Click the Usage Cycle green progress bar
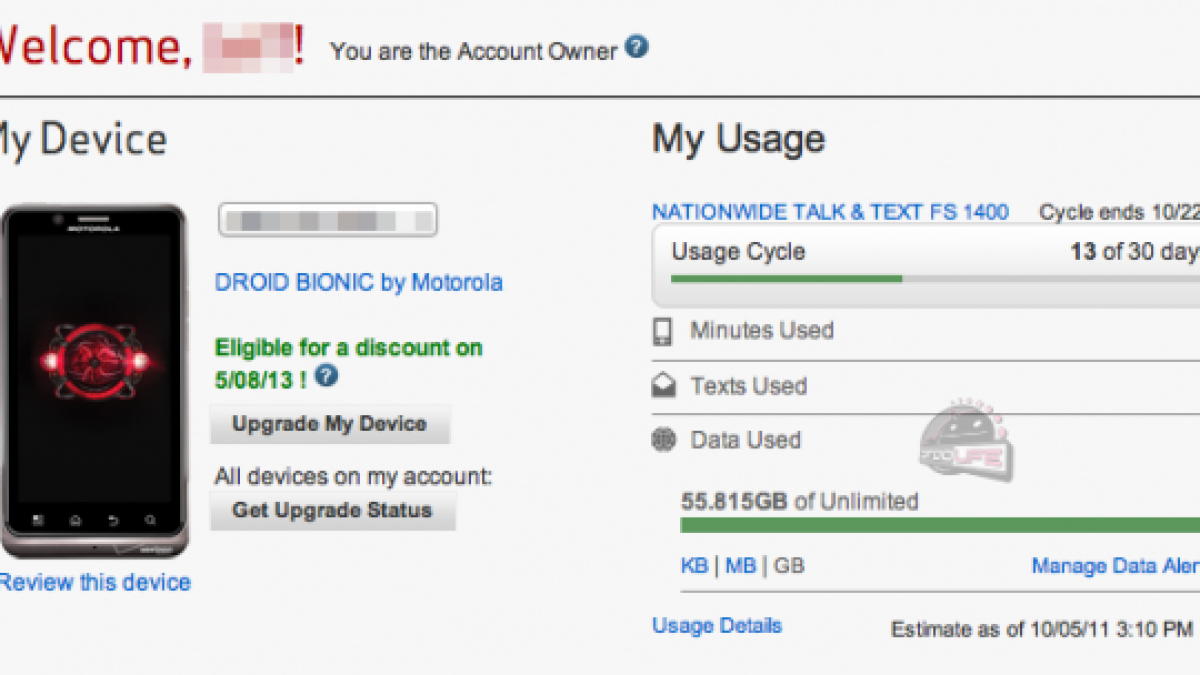1200x675 pixels. pos(786,279)
